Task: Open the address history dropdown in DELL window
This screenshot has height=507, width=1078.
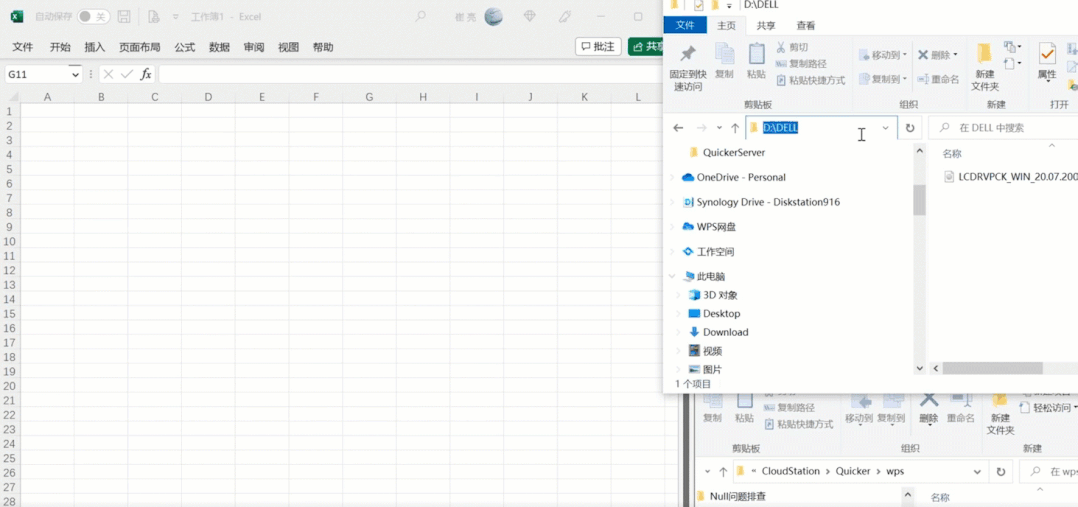Action: tap(886, 128)
